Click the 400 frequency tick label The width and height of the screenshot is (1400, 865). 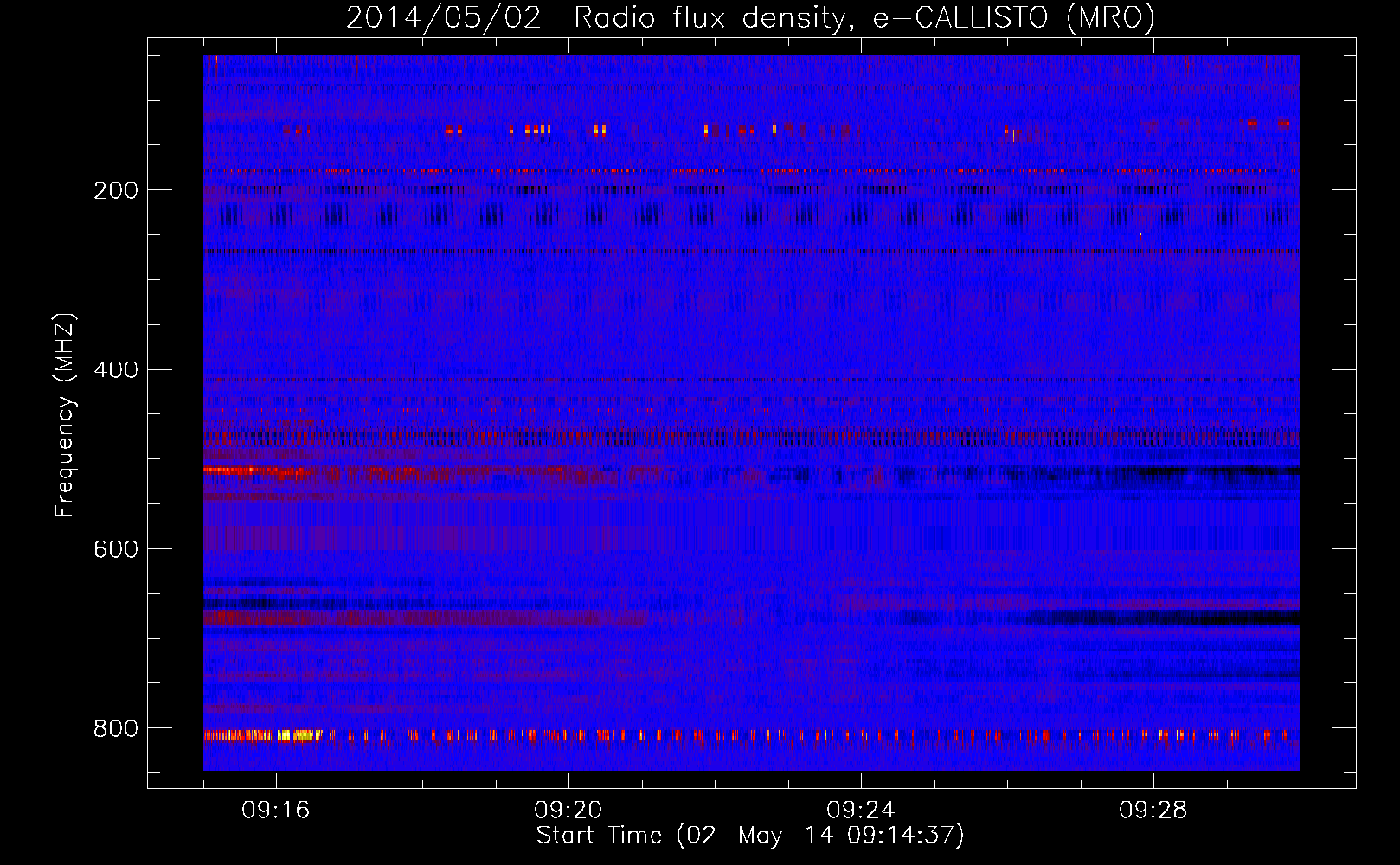(x=116, y=370)
